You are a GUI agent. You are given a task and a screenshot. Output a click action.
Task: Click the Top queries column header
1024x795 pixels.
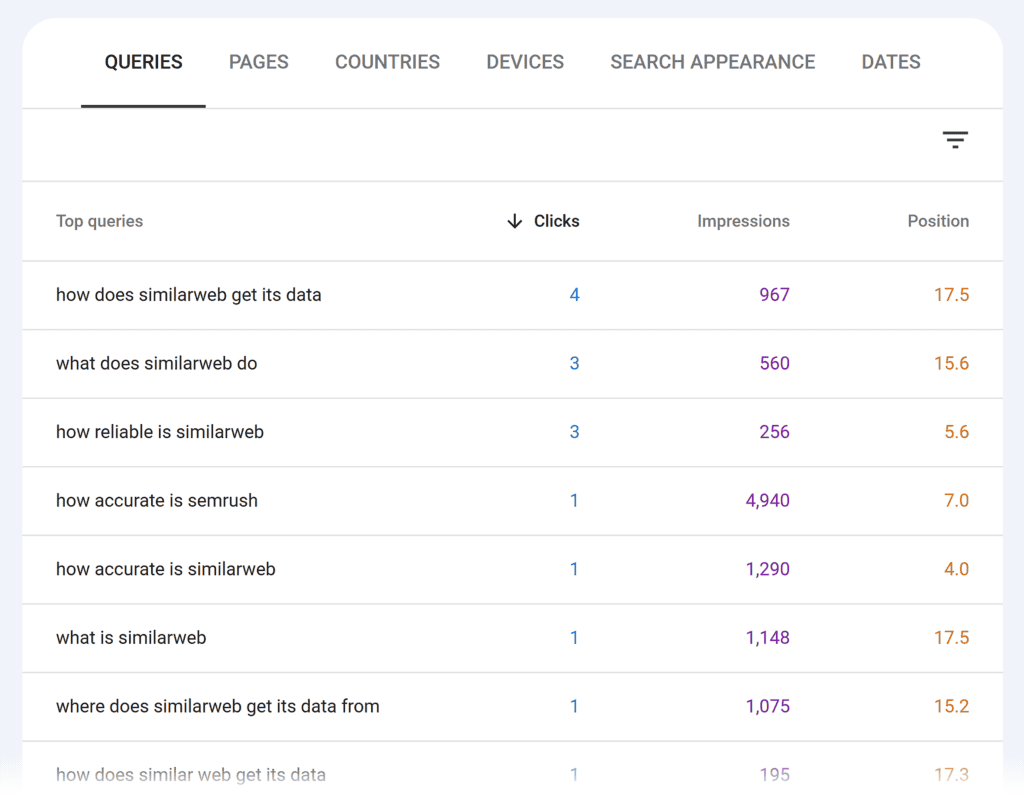(99, 221)
